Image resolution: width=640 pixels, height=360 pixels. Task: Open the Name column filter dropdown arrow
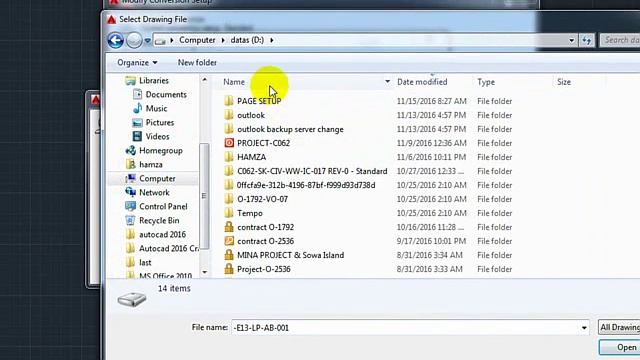[x=387, y=82]
